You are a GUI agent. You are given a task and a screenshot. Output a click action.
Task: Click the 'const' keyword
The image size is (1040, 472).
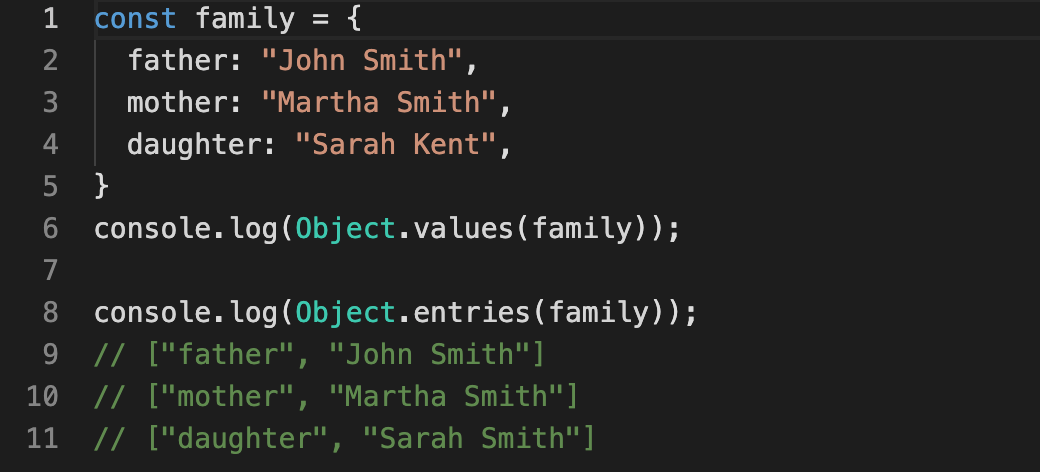pyautogui.click(x=135, y=19)
